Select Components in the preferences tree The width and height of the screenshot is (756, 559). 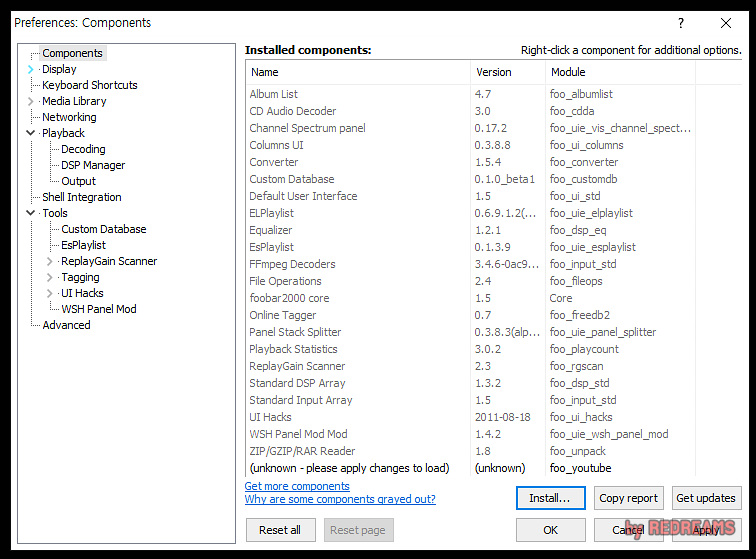(72, 53)
